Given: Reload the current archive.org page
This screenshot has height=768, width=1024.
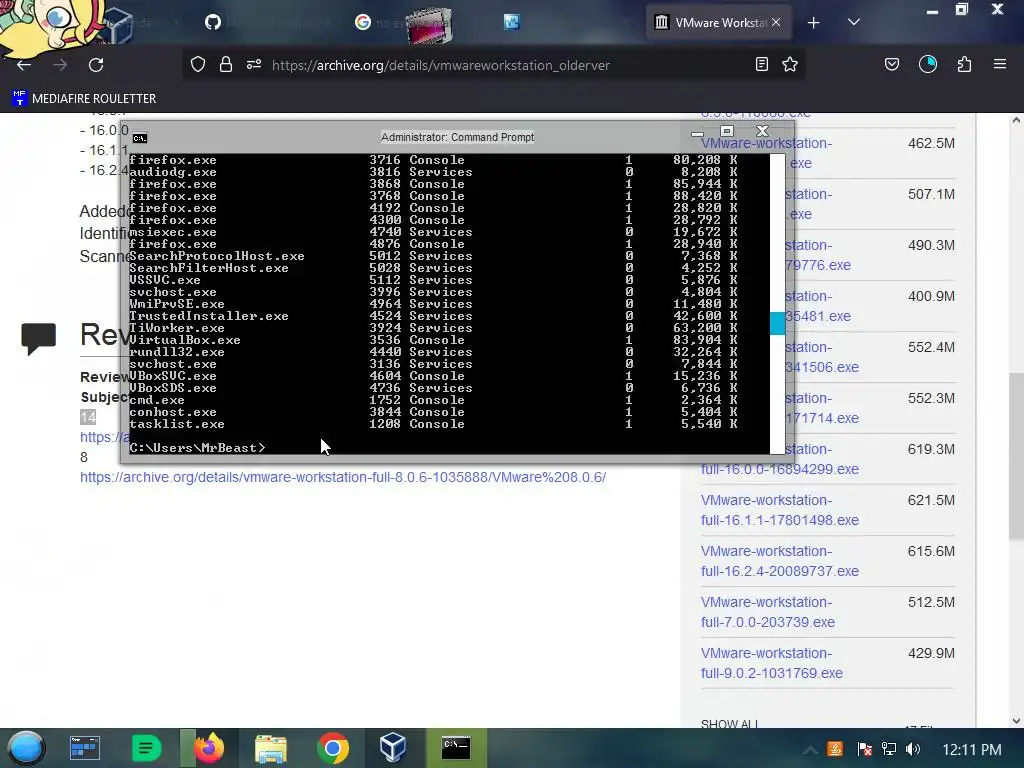Looking at the screenshot, I should (x=96, y=65).
